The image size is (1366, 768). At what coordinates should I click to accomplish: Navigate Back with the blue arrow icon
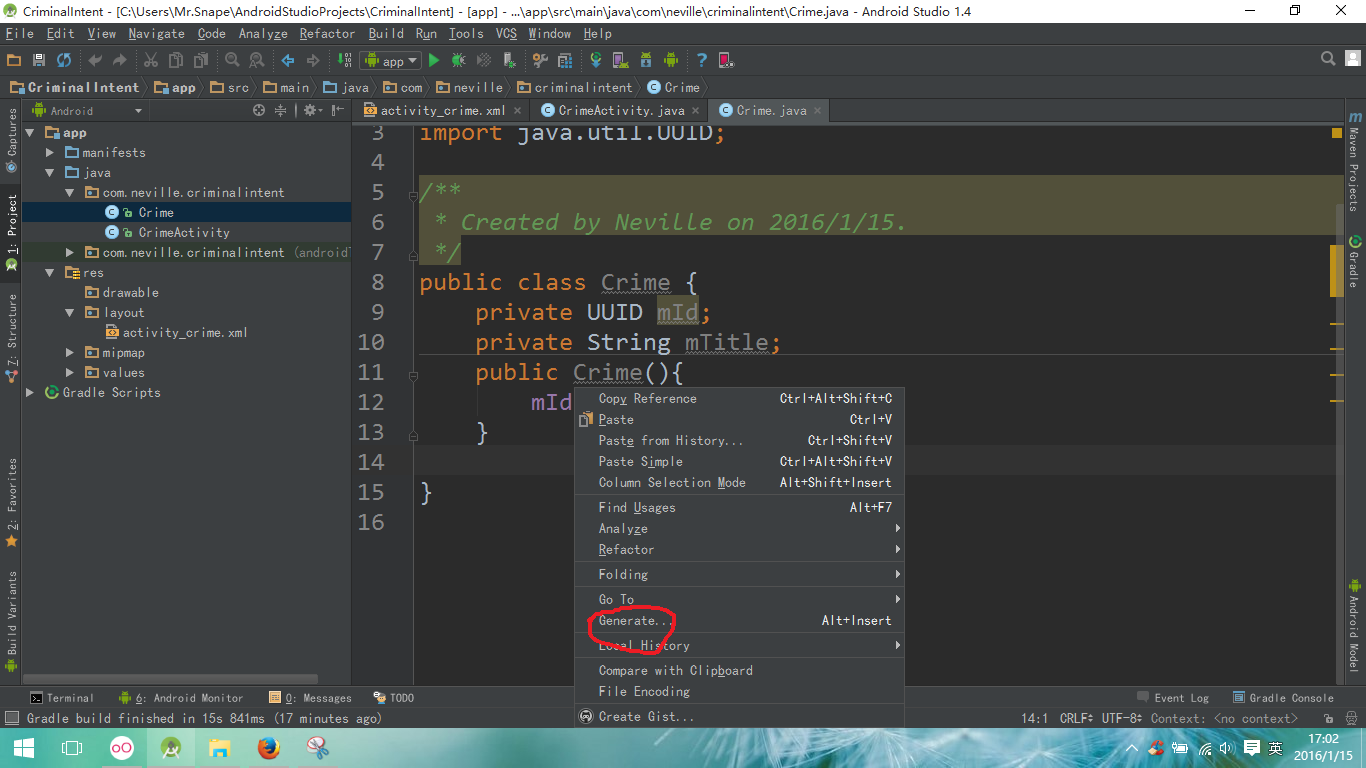[288, 61]
